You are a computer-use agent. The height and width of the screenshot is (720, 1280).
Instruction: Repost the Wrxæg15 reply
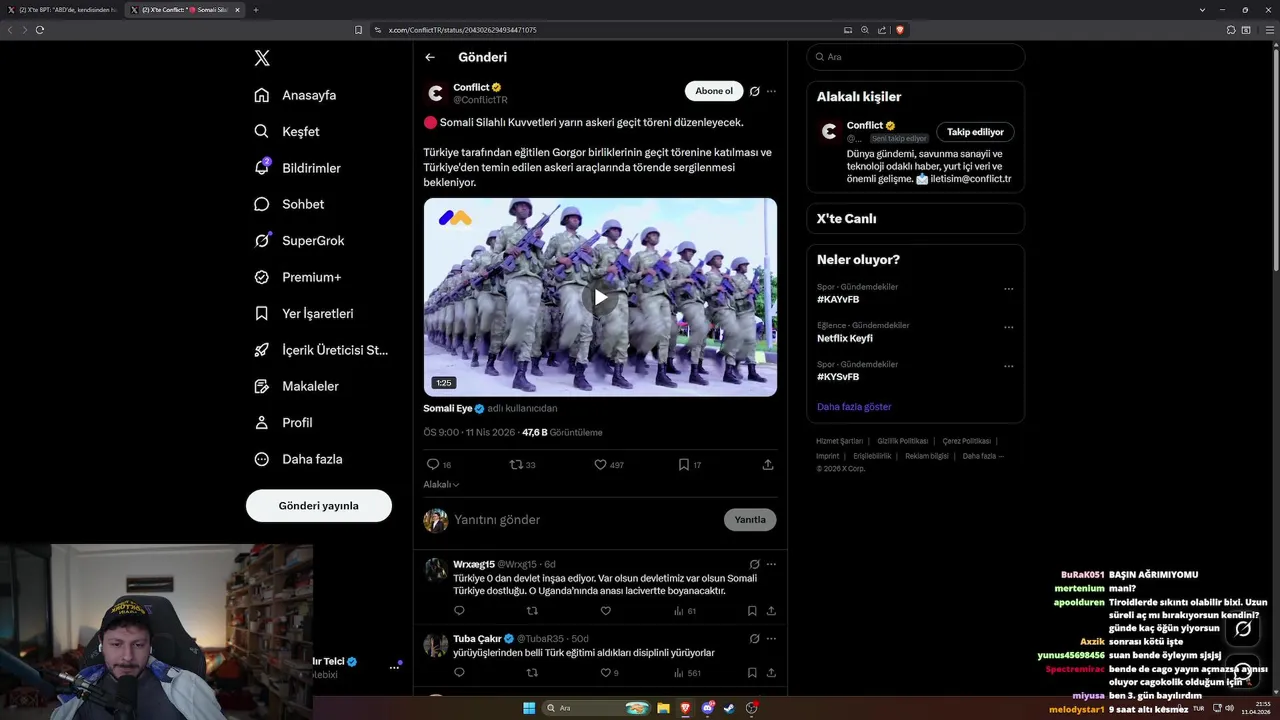(x=532, y=611)
